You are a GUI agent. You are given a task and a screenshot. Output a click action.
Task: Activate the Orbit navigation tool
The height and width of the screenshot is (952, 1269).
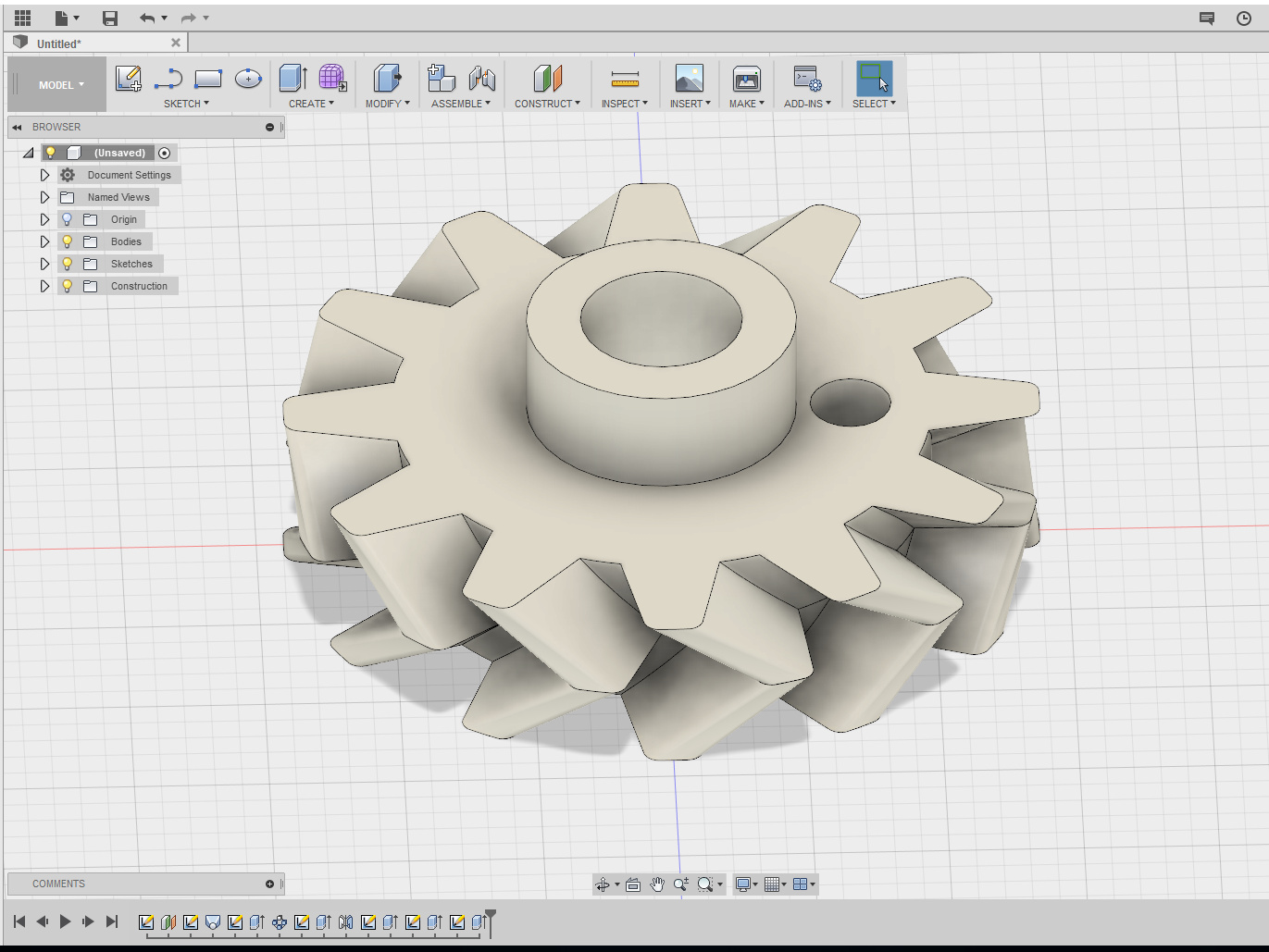click(603, 884)
